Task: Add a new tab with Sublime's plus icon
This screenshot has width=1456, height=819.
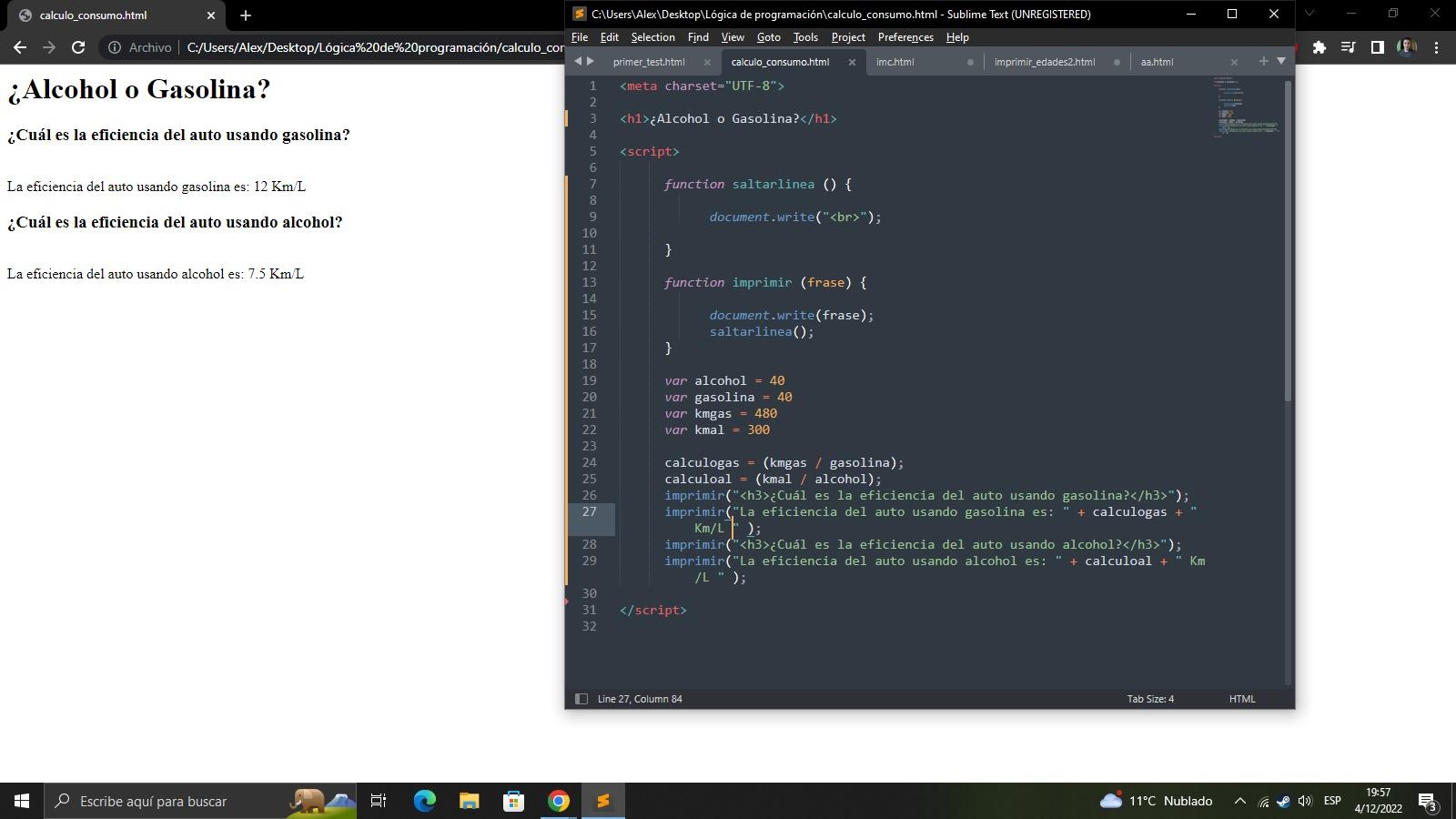Action: click(1263, 61)
